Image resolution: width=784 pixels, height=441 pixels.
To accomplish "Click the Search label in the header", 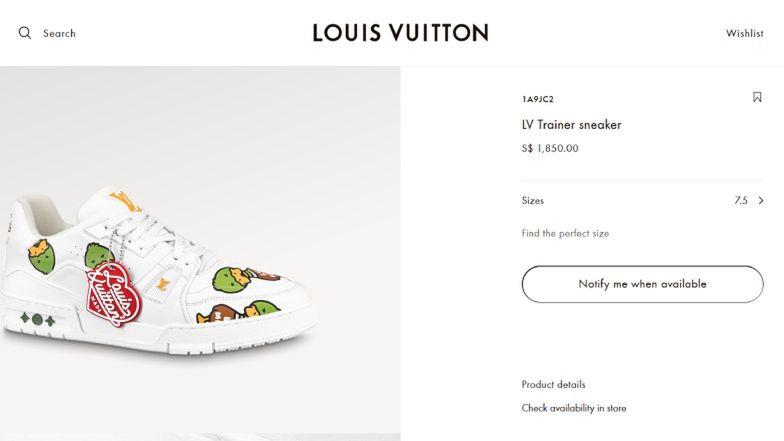I will click(59, 33).
